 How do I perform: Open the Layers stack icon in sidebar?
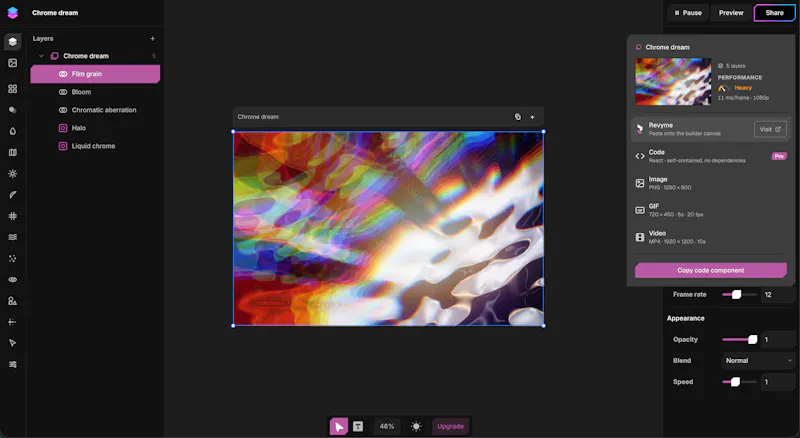click(x=13, y=41)
